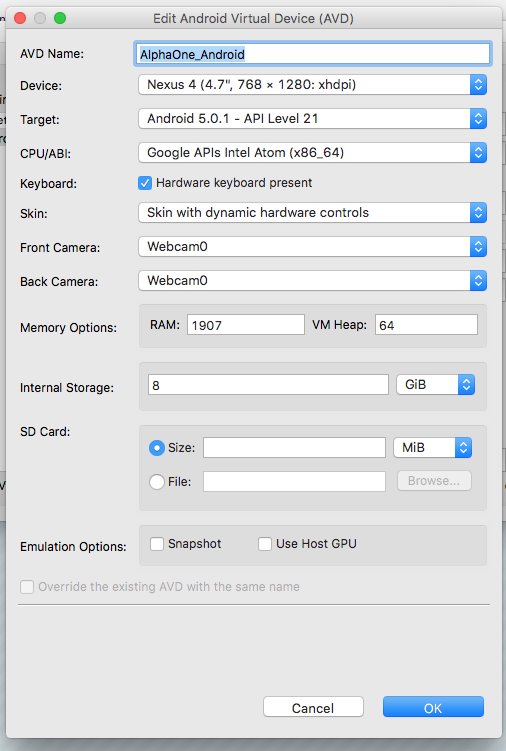Viewport: 506px width, 751px height.
Task: Select the SD Card Size radio button
Action: [157, 448]
